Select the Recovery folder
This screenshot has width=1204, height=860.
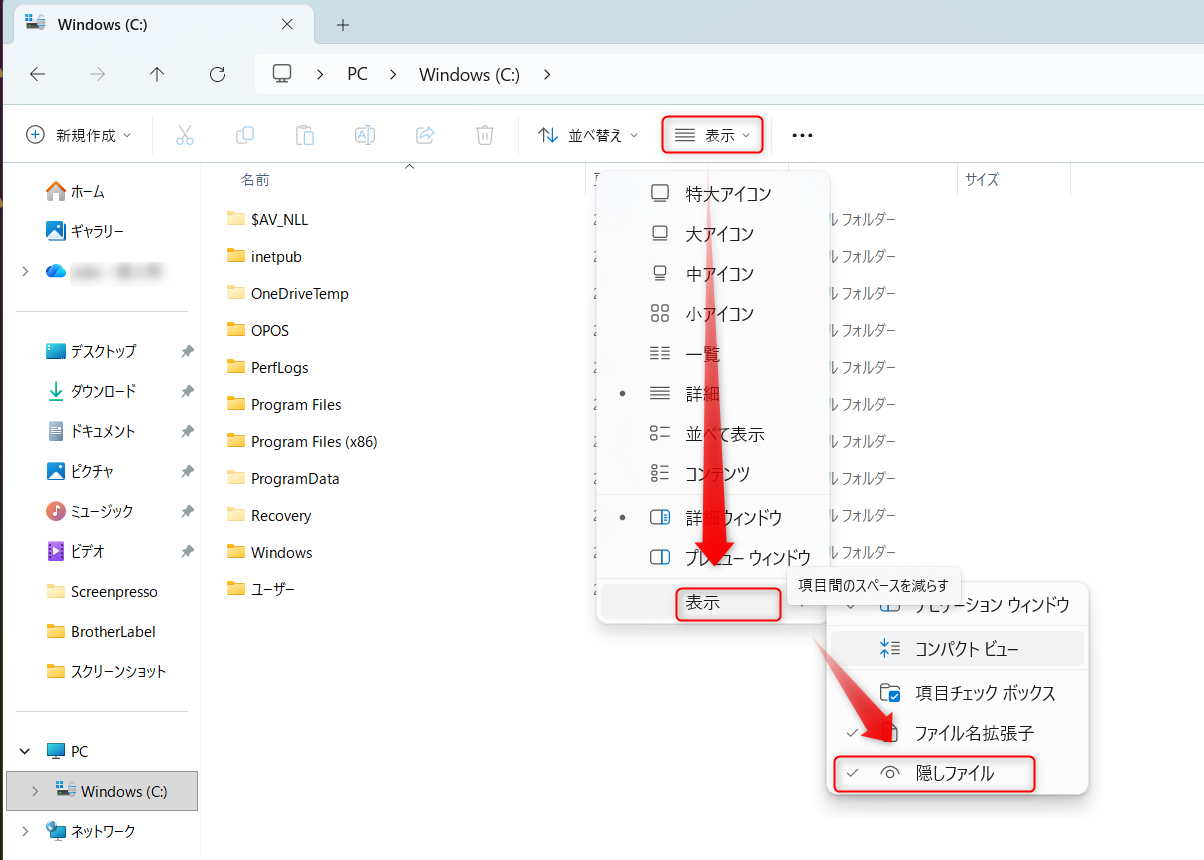click(269, 515)
